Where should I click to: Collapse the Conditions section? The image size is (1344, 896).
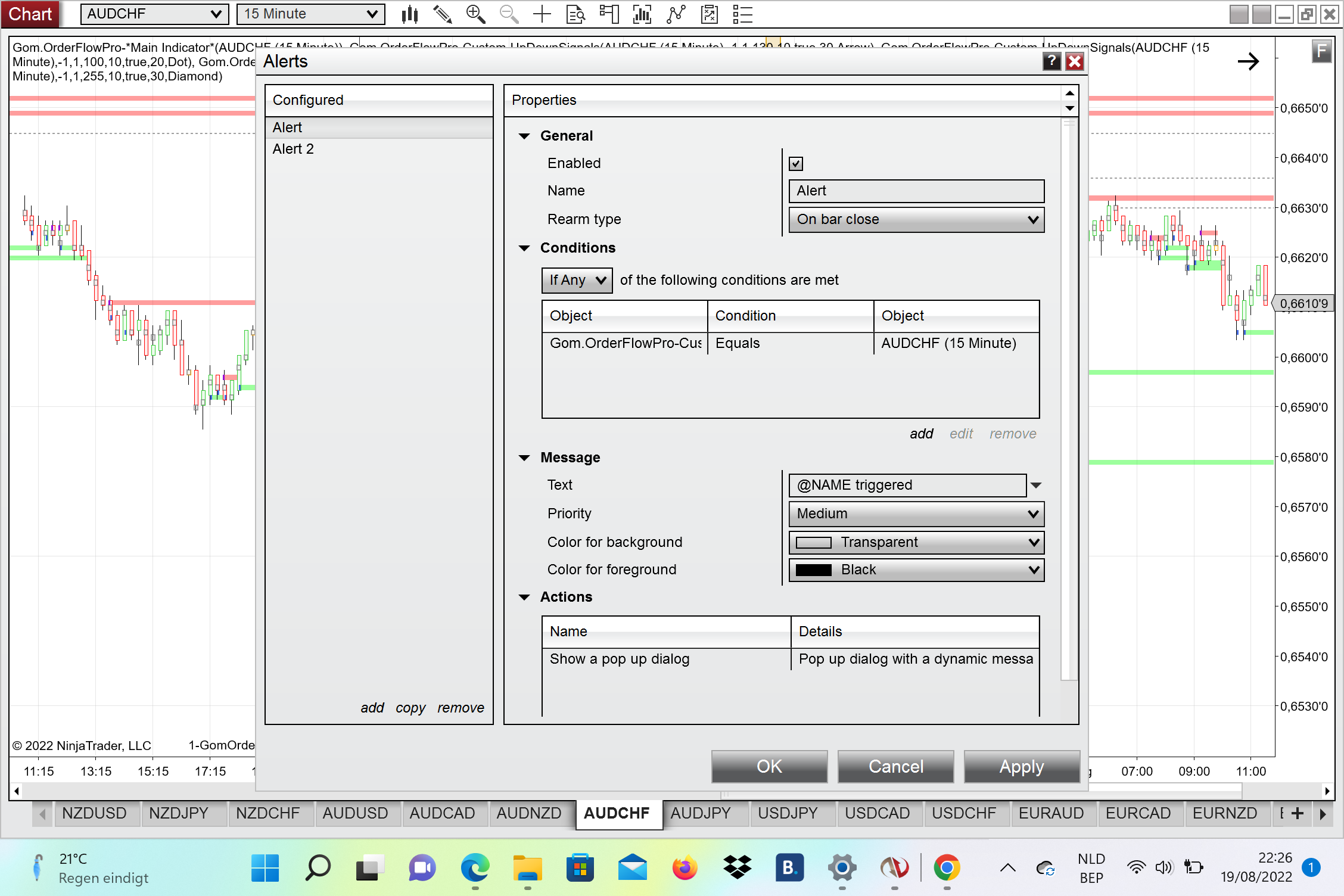click(x=524, y=248)
